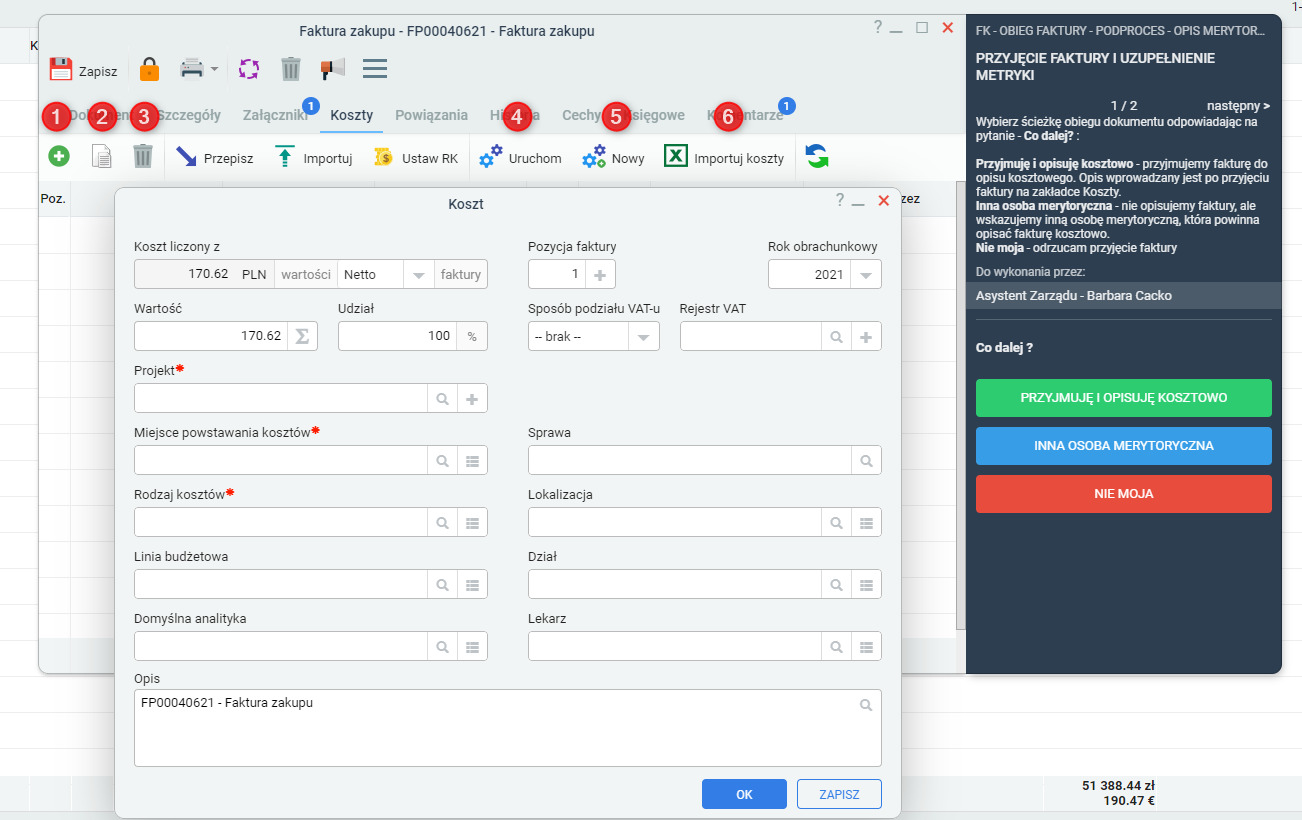Click Uruchom with the gears icon
1302x820 pixels.
(x=520, y=158)
